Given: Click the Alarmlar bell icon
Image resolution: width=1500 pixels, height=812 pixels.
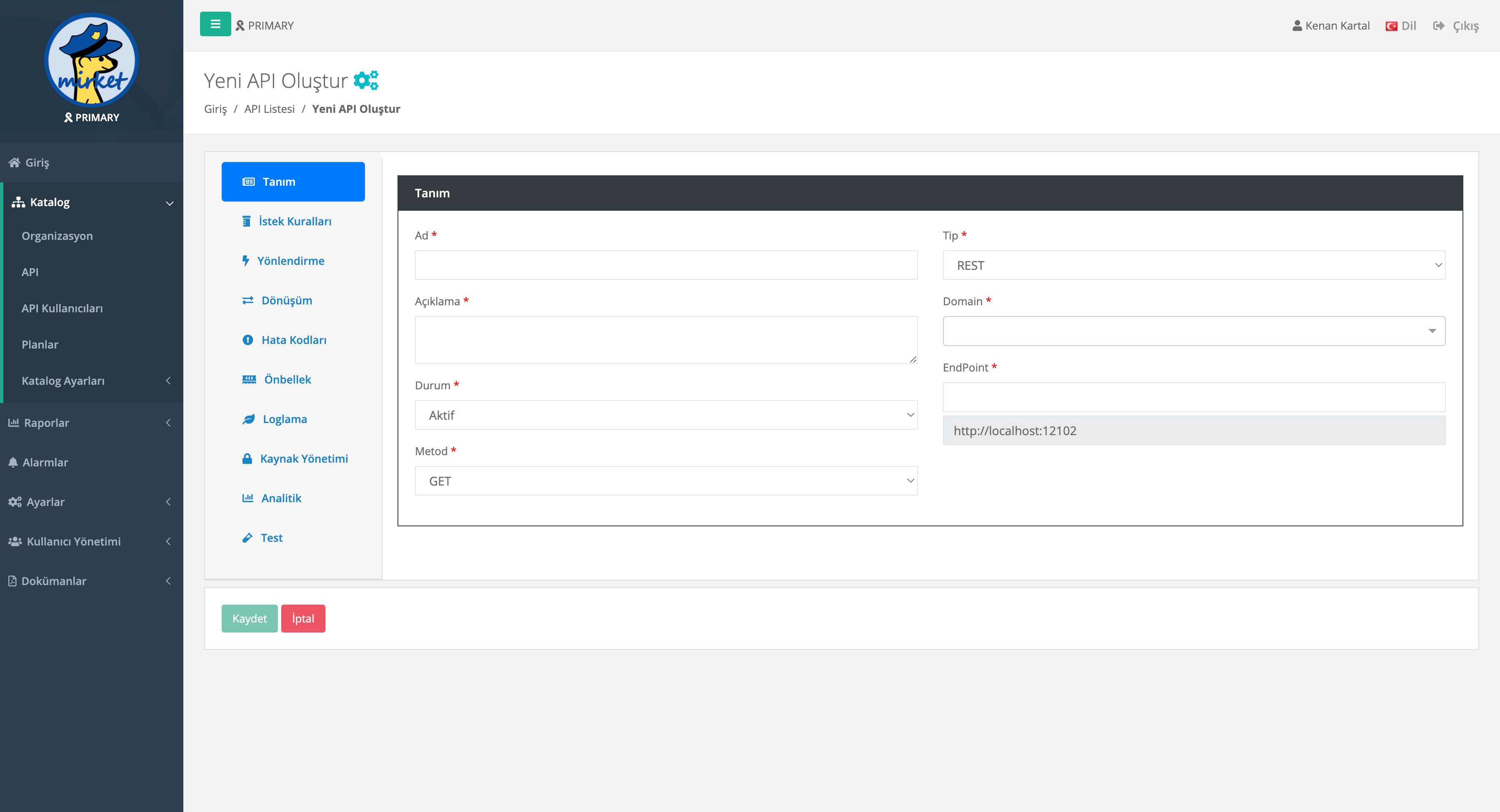Looking at the screenshot, I should (x=13, y=462).
